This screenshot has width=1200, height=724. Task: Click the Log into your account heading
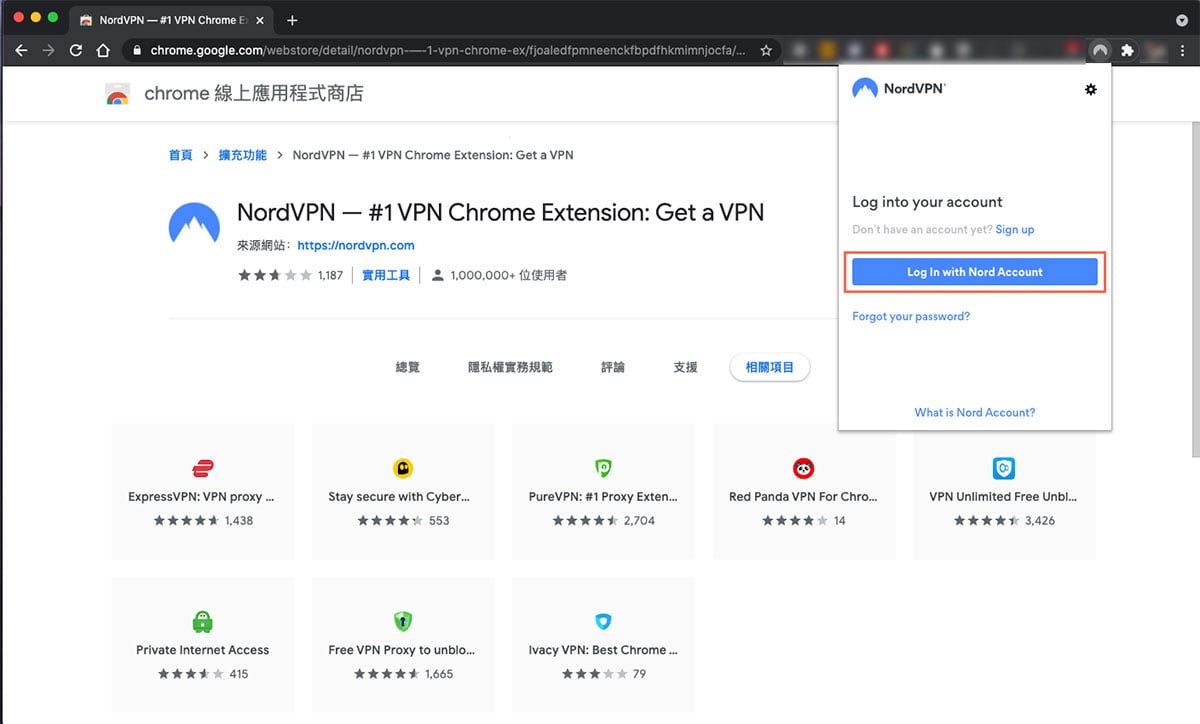[x=927, y=202]
